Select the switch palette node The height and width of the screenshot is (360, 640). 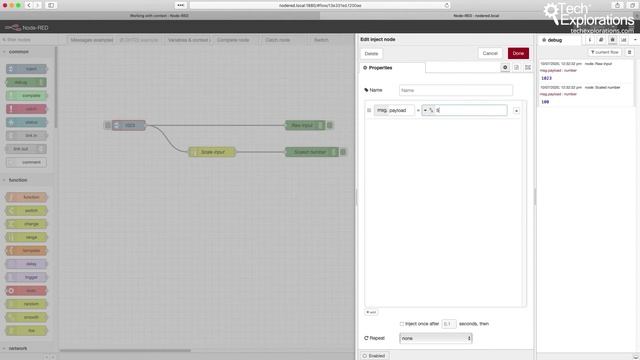(x=27, y=211)
